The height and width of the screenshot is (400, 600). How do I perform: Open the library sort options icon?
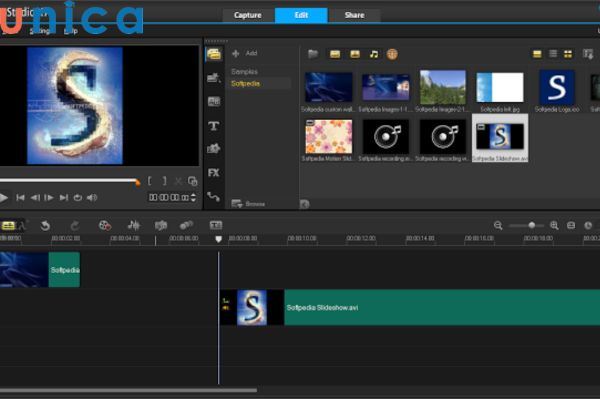pyautogui.click(x=588, y=54)
